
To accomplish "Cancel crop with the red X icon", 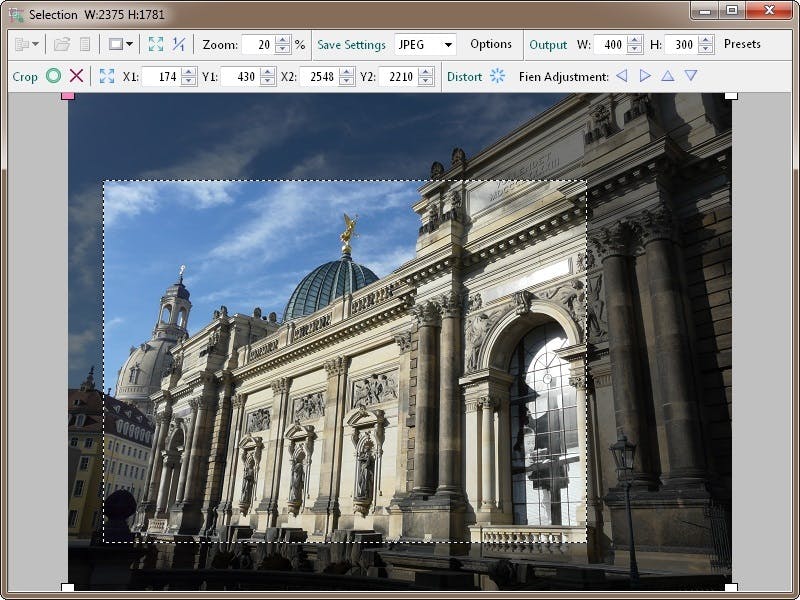I will click(76, 76).
